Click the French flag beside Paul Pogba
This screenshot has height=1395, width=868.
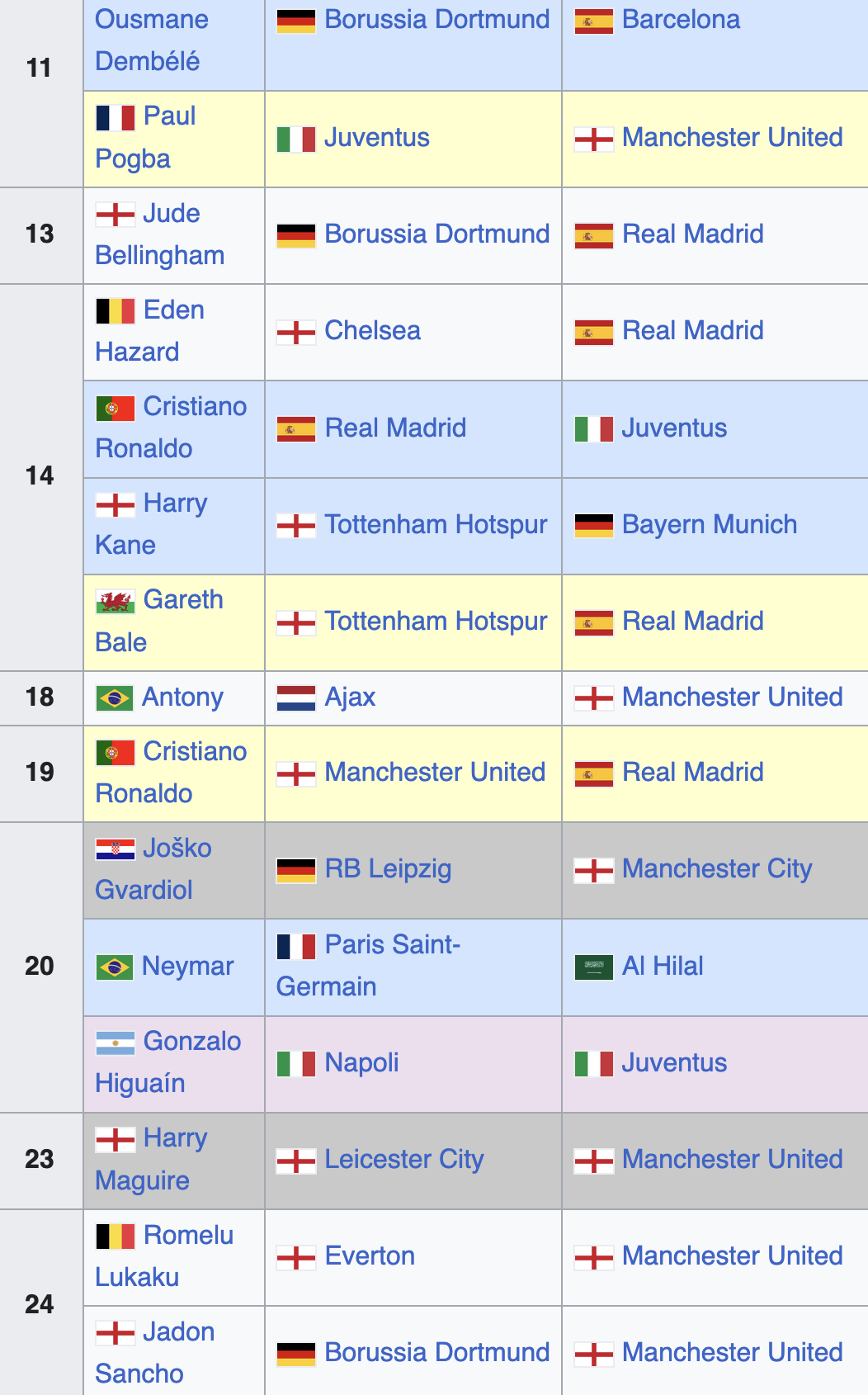point(115,117)
